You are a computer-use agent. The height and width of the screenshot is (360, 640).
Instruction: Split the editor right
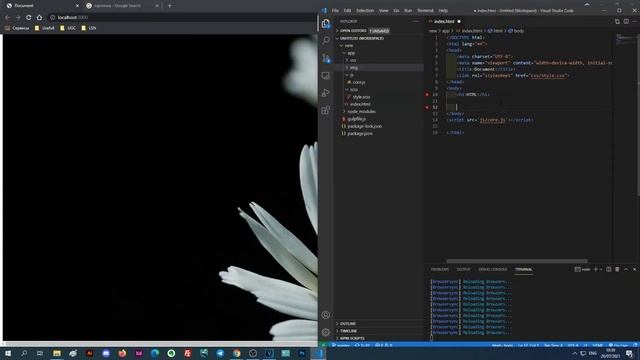click(x=626, y=21)
